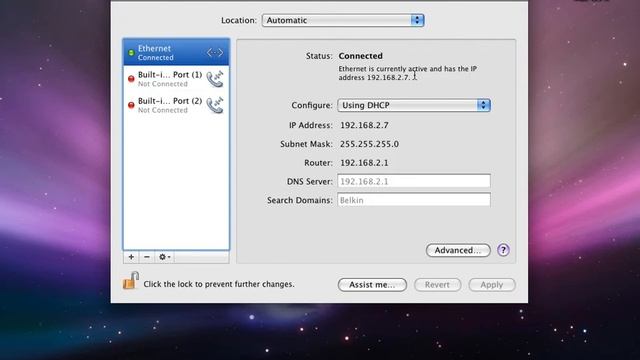The height and width of the screenshot is (360, 640).
Task: Click the Apply button
Action: (492, 284)
